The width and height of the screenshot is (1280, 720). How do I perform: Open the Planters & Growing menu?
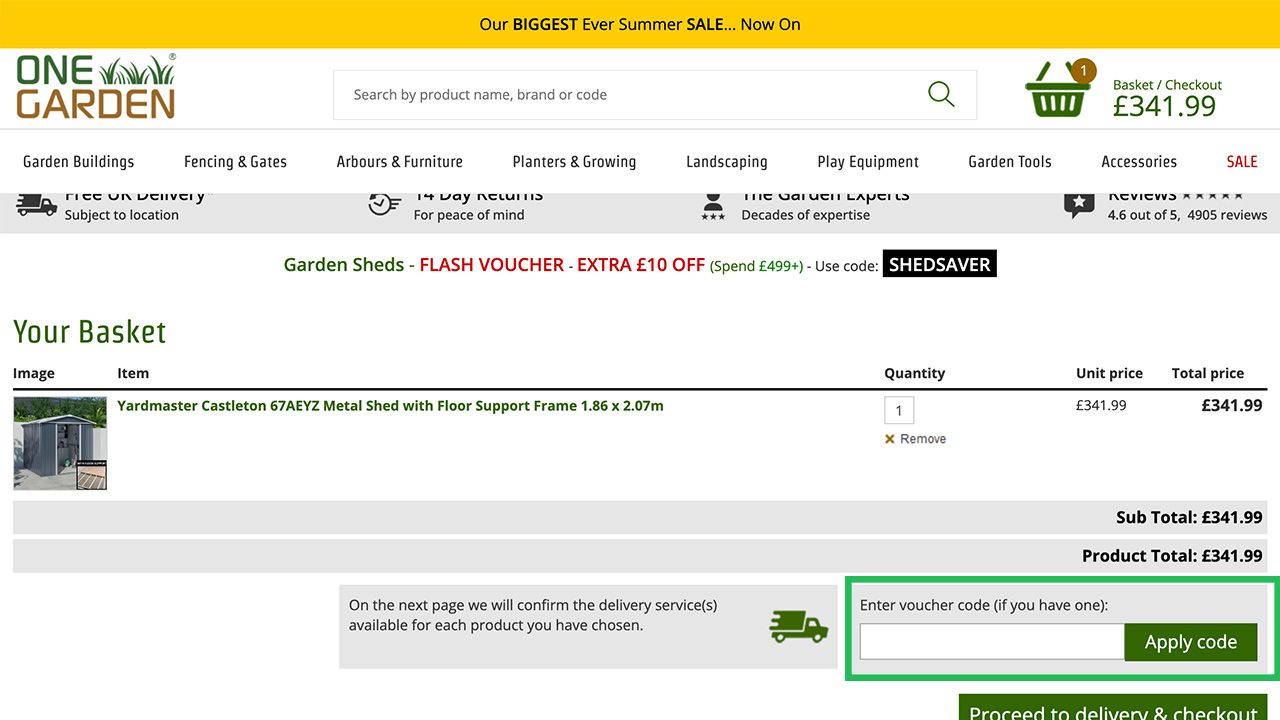[x=574, y=161]
